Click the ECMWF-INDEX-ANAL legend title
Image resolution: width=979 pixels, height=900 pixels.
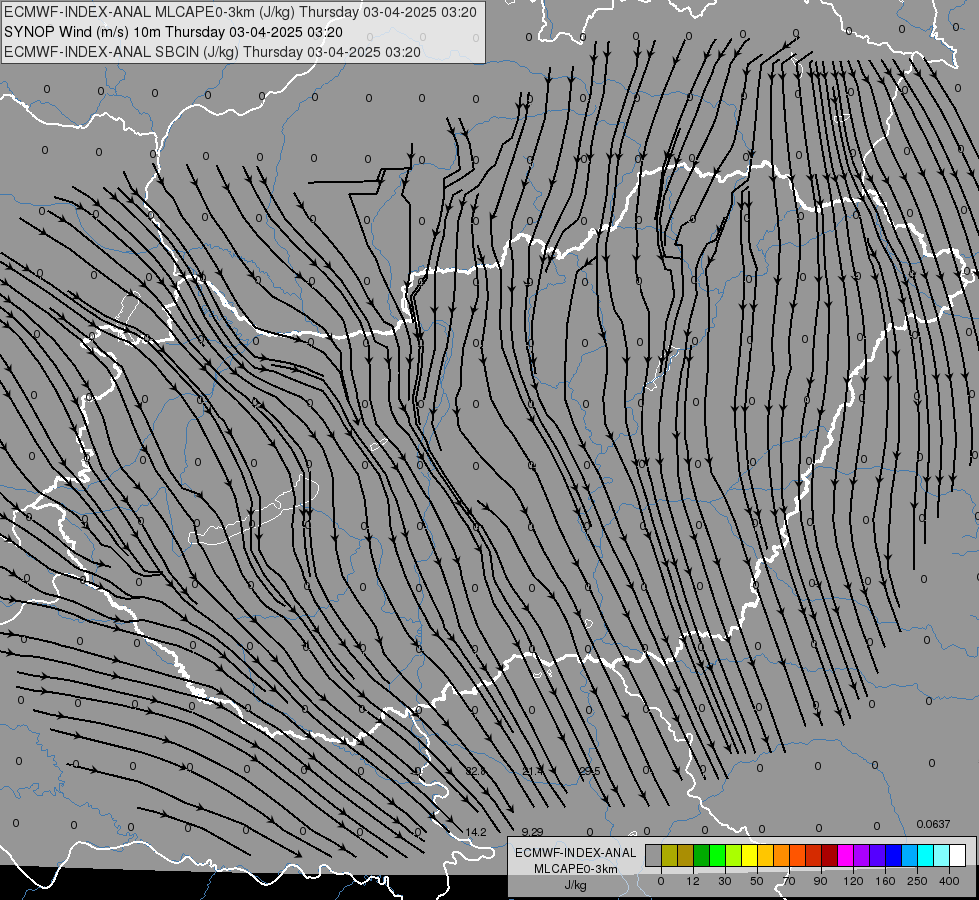pyautogui.click(x=575, y=853)
